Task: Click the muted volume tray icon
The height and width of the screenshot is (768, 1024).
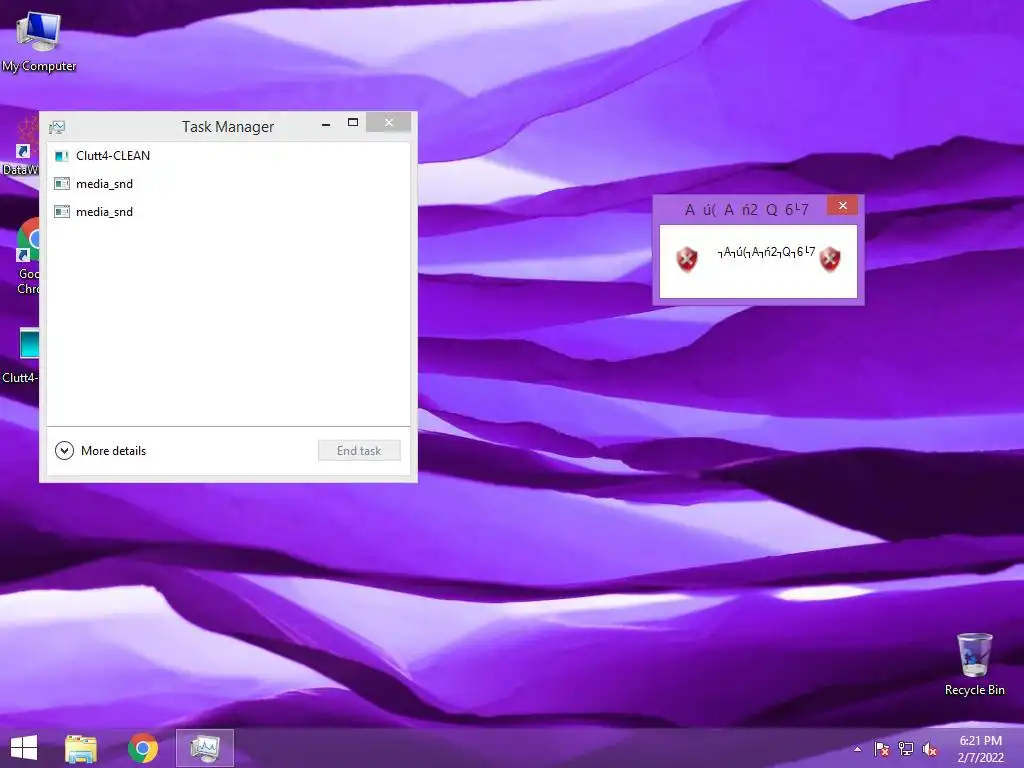Action: (929, 749)
